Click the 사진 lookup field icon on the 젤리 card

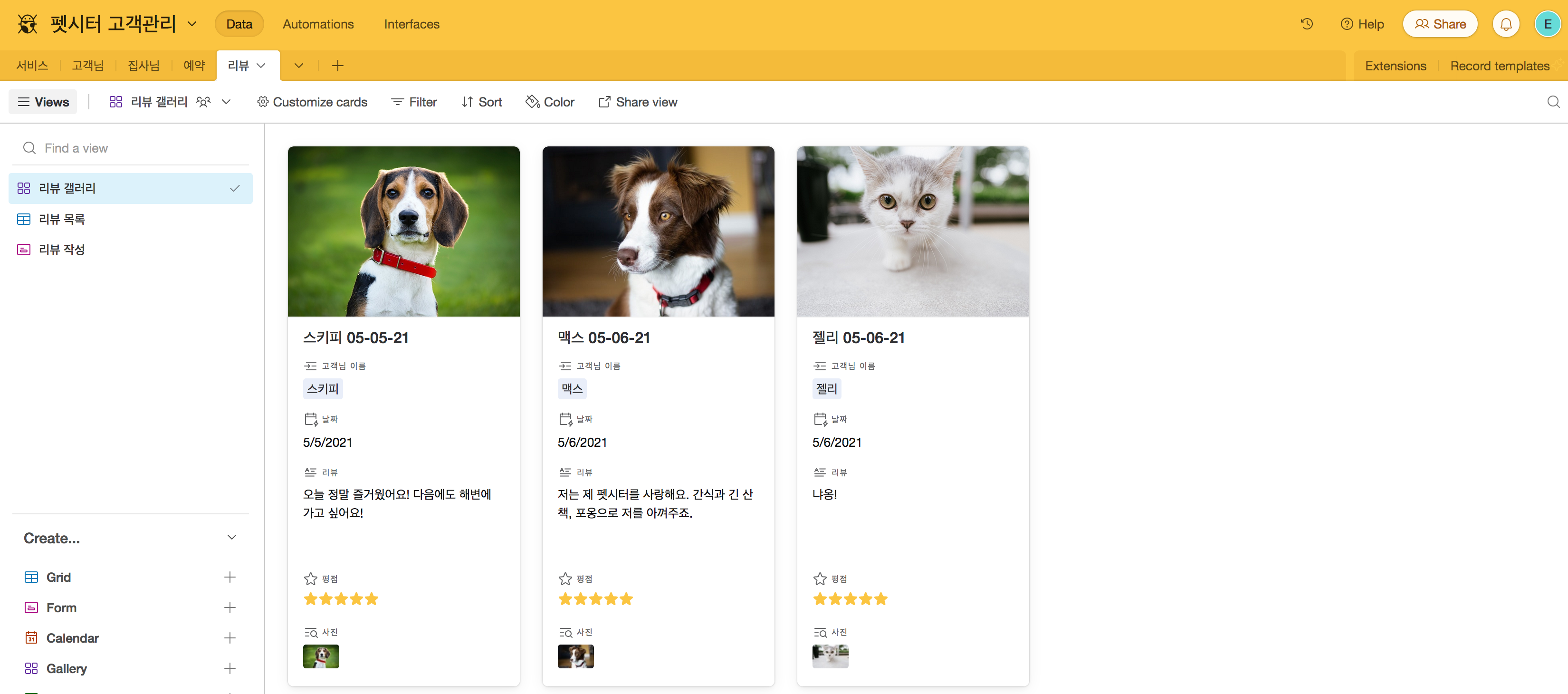click(x=820, y=633)
